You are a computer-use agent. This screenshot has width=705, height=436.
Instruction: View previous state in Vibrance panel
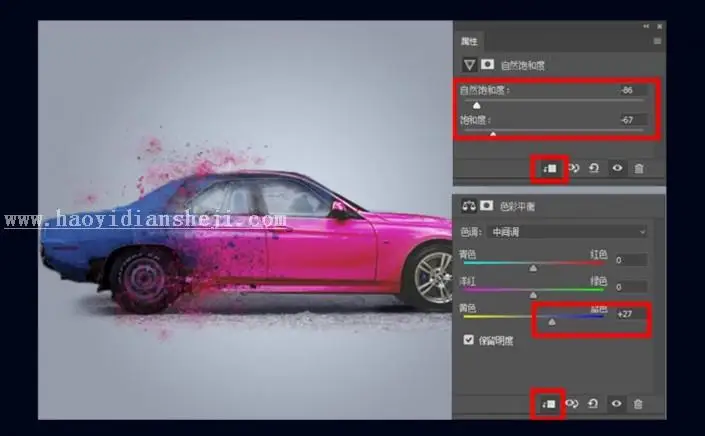coord(574,169)
